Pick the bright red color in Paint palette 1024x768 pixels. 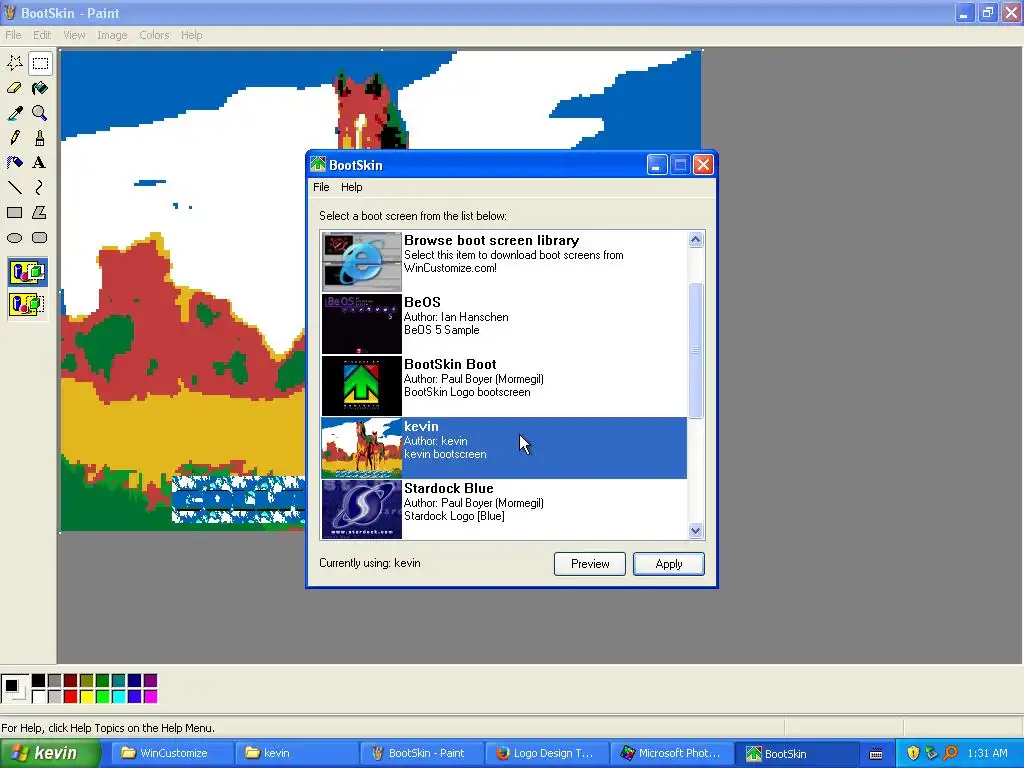[x=71, y=697]
